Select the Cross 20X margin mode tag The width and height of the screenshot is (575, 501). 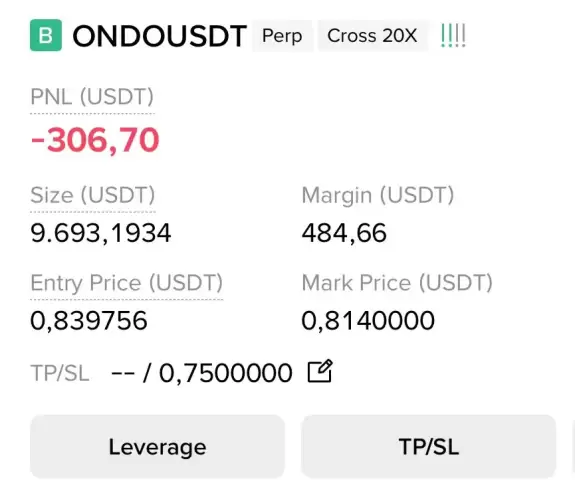tap(372, 36)
